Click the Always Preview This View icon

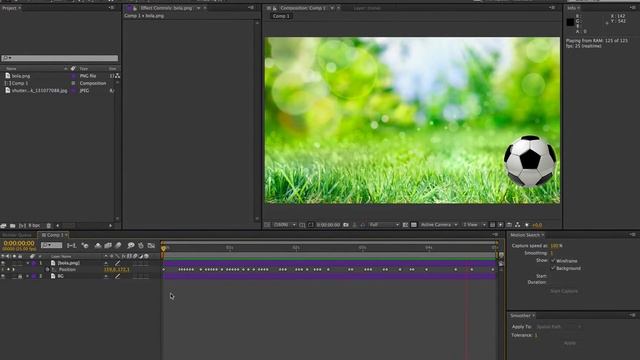(x=267, y=225)
